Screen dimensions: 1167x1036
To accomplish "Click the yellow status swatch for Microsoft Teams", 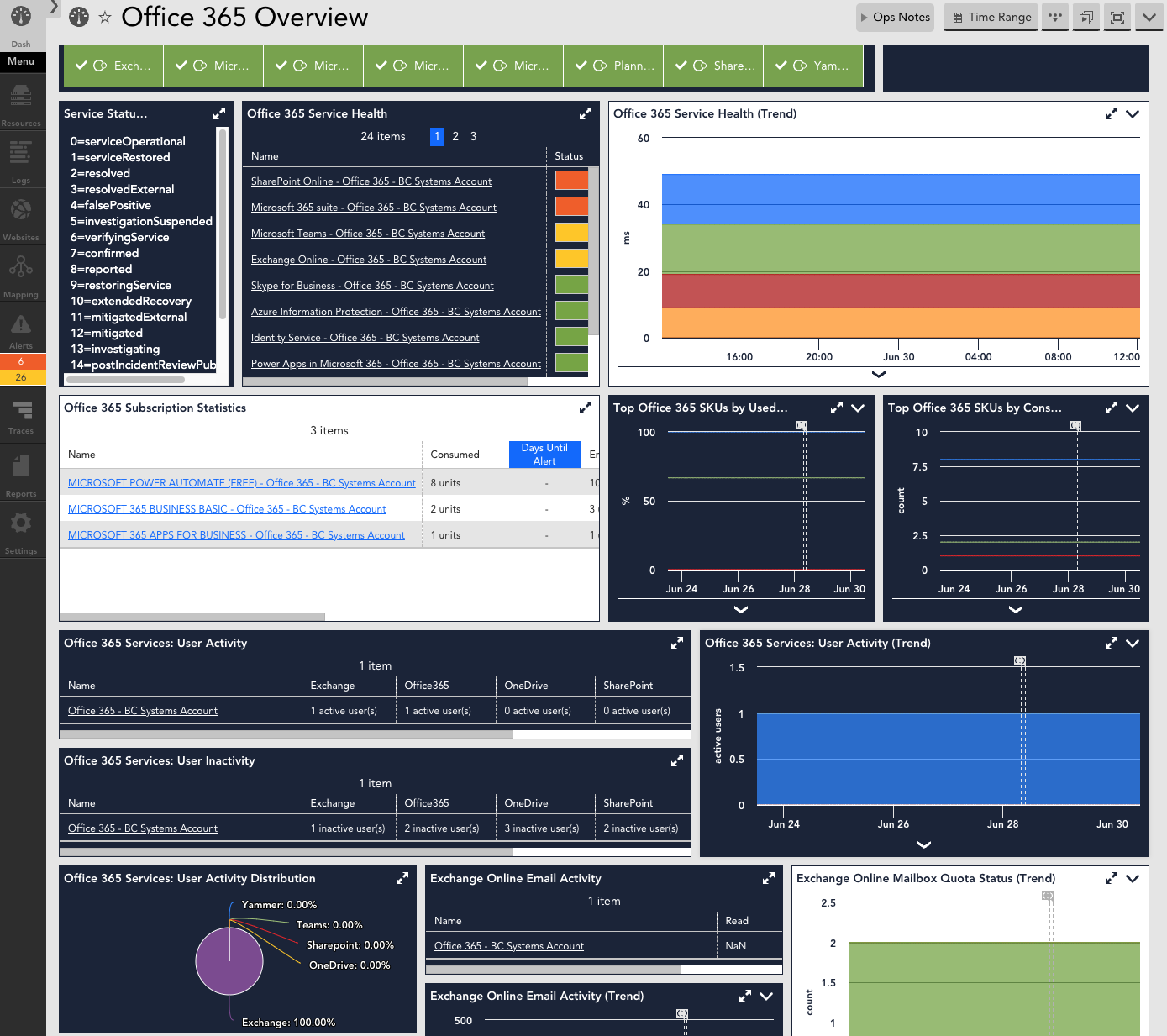I will [571, 232].
